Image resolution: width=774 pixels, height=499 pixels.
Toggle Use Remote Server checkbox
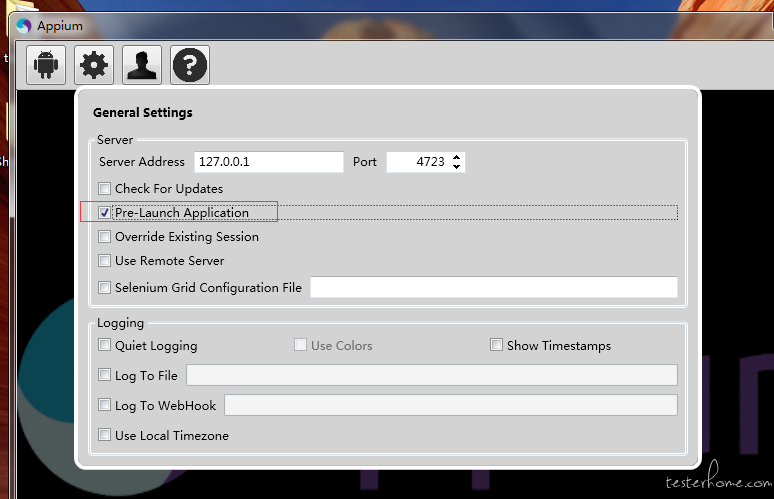pyautogui.click(x=104, y=260)
